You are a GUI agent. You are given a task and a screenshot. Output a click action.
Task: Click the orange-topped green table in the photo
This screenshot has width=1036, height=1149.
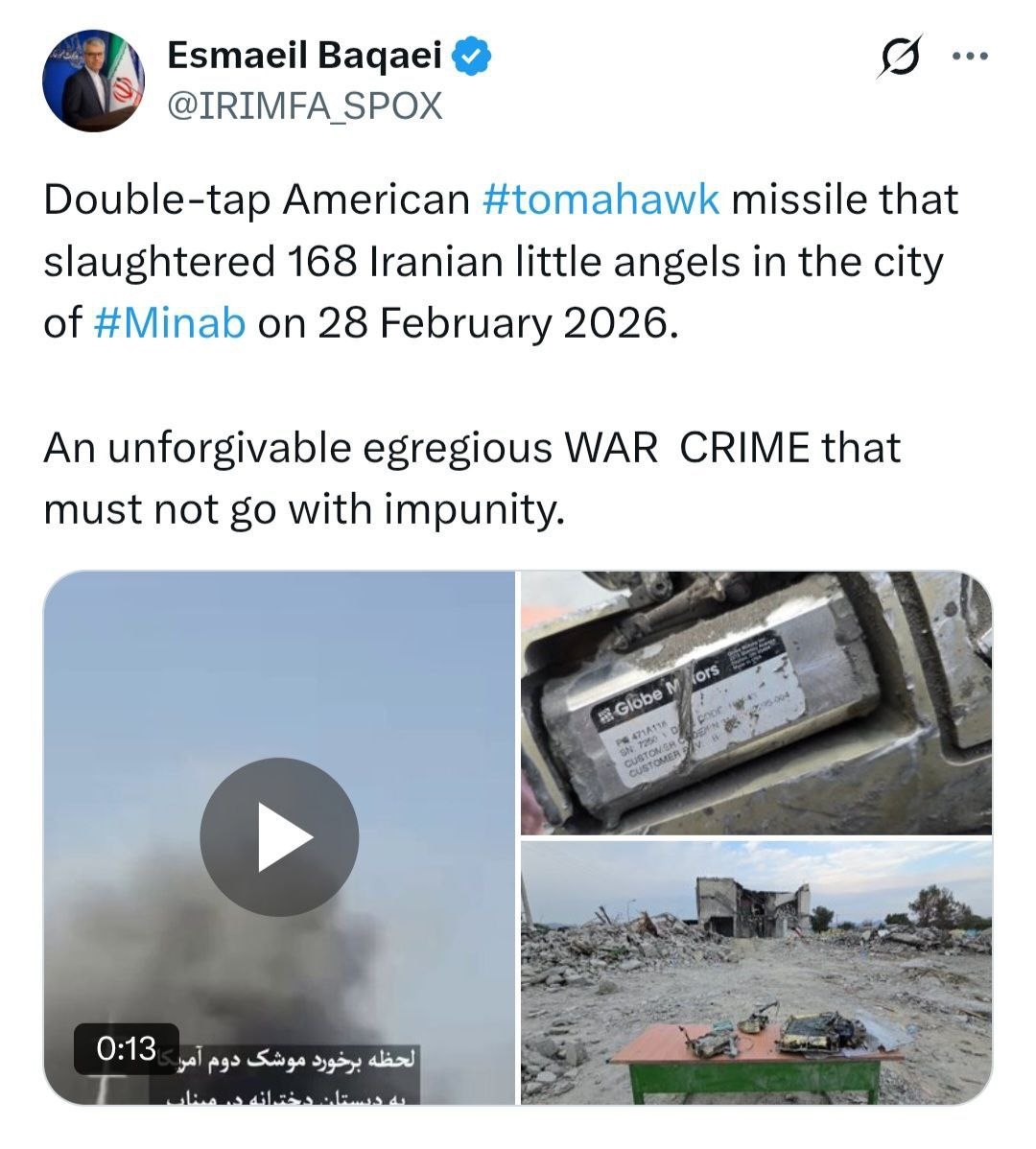coord(755,1061)
